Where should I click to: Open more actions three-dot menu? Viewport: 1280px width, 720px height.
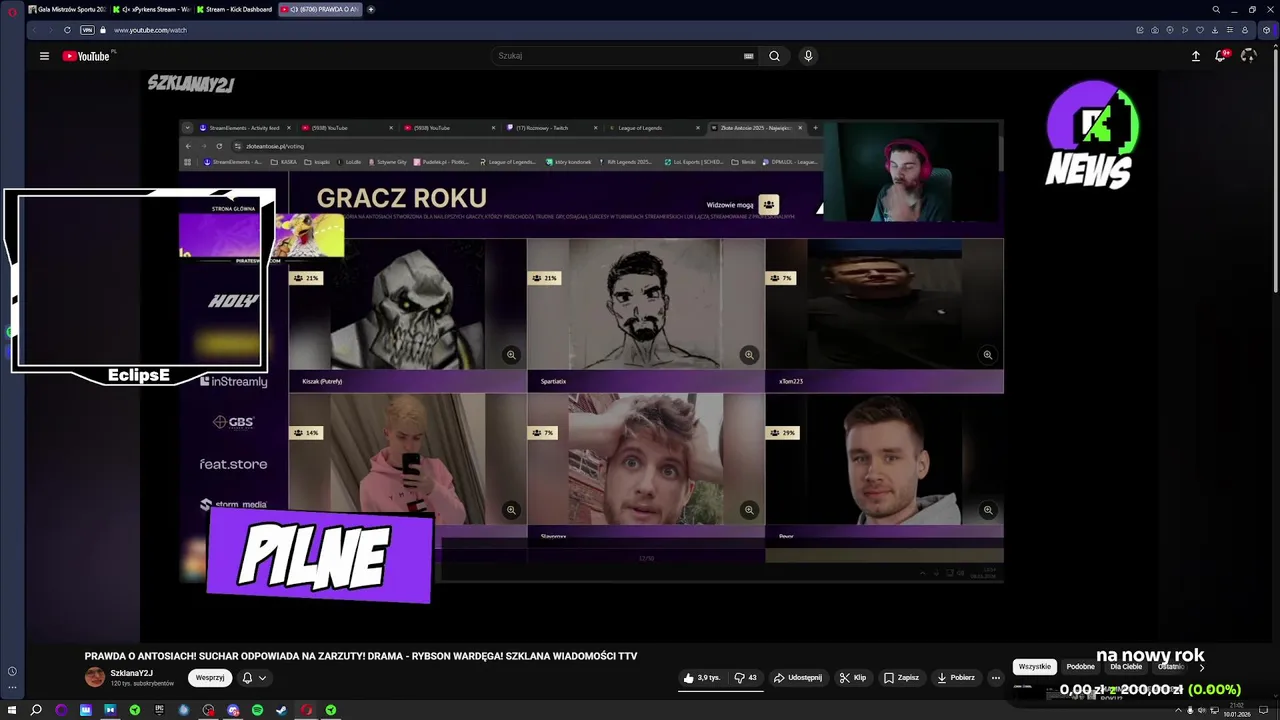(x=995, y=678)
